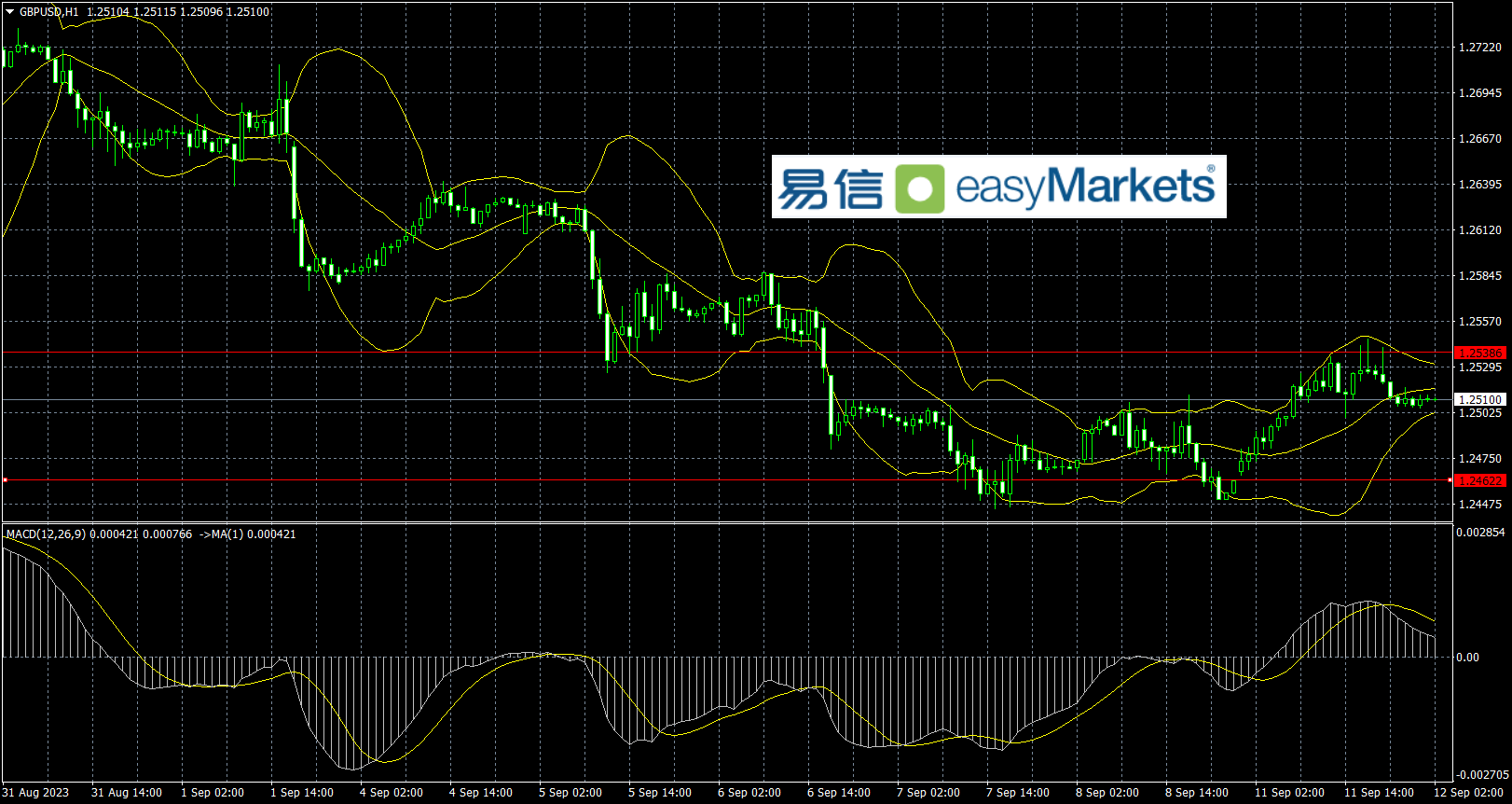Click the 1.25845 price scale value
The width and height of the screenshot is (1512, 804).
coord(1480,276)
